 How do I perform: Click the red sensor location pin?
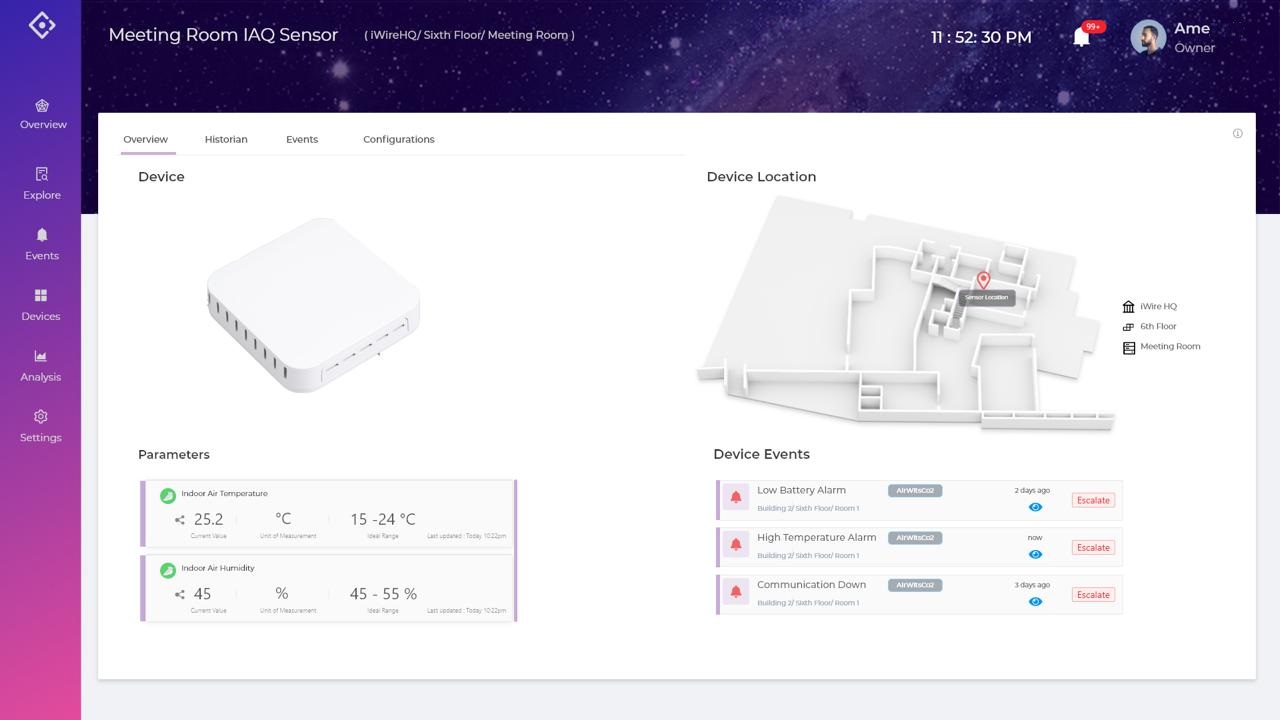point(983,280)
